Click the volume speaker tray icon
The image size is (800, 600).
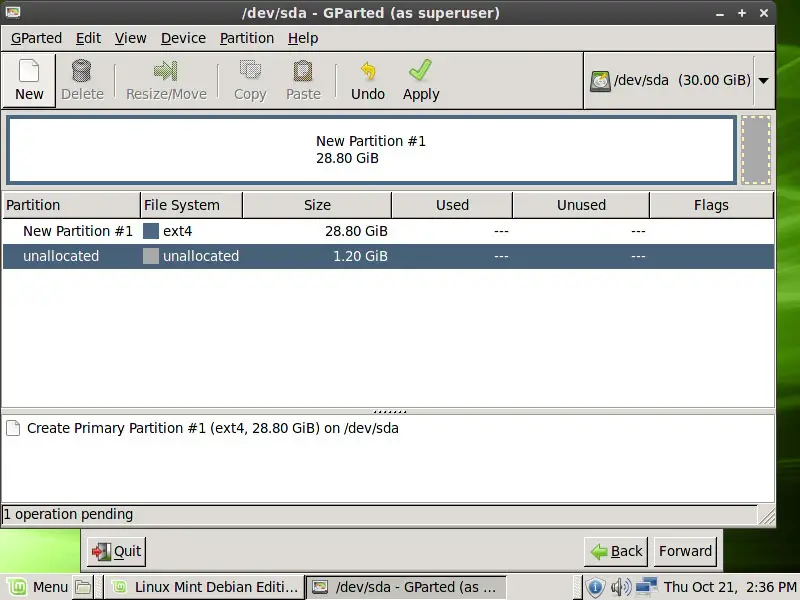(620, 587)
